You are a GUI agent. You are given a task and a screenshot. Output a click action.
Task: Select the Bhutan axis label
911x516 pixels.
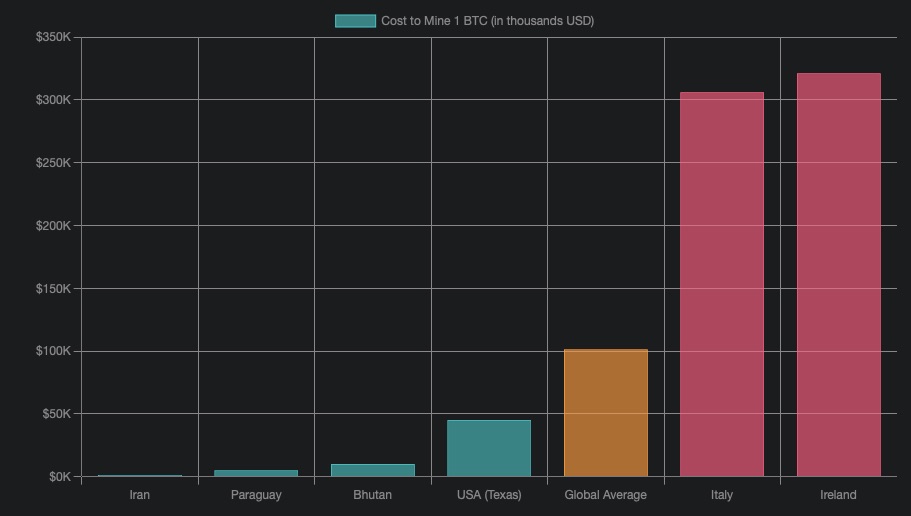(x=372, y=495)
